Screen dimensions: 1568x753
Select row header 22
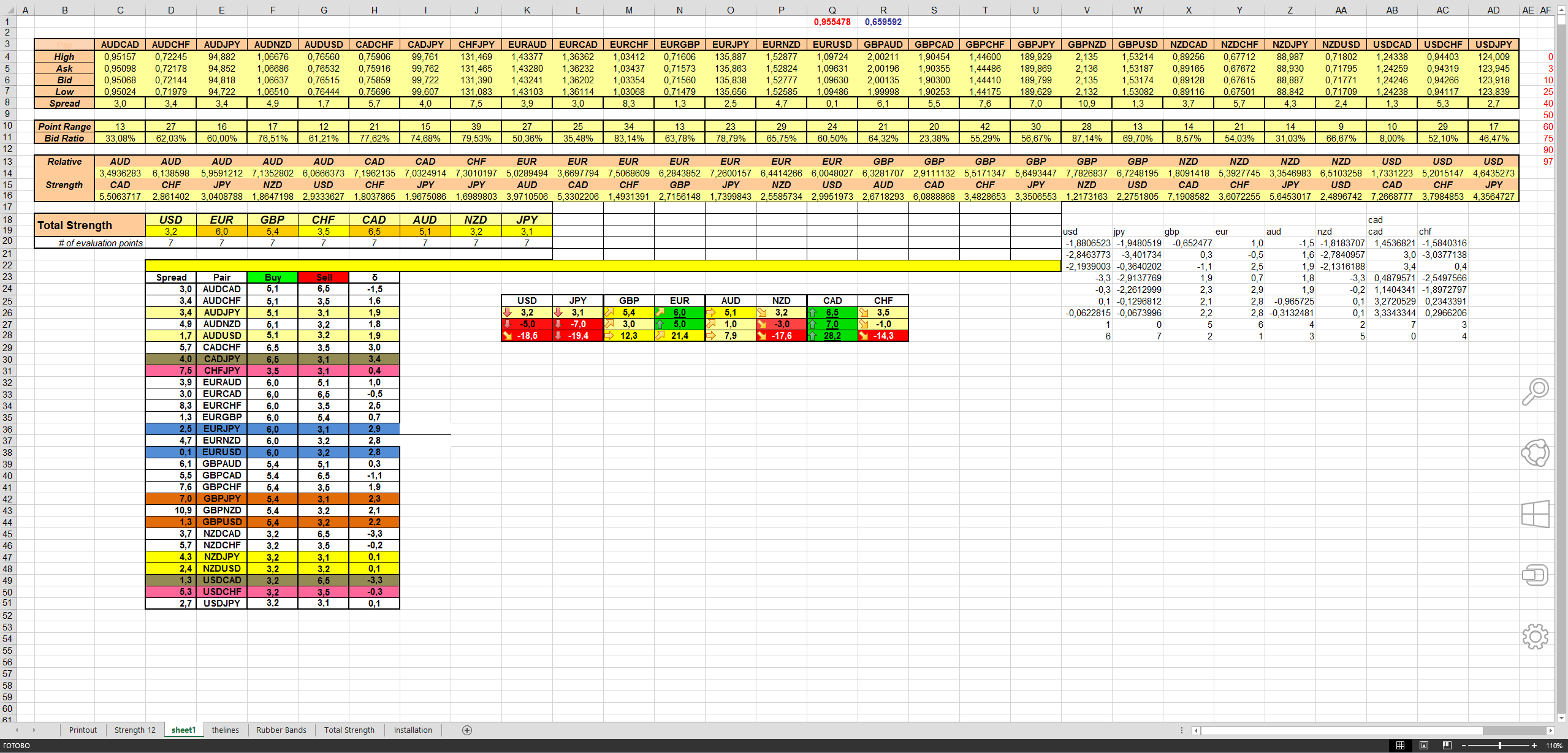click(7, 265)
